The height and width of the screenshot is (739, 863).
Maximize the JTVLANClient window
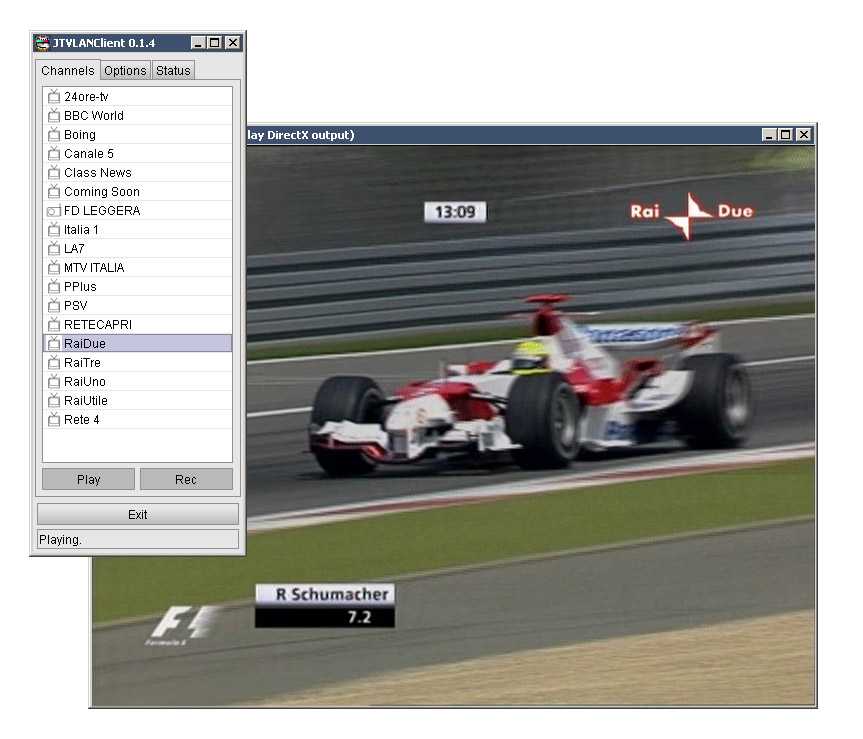(215, 43)
